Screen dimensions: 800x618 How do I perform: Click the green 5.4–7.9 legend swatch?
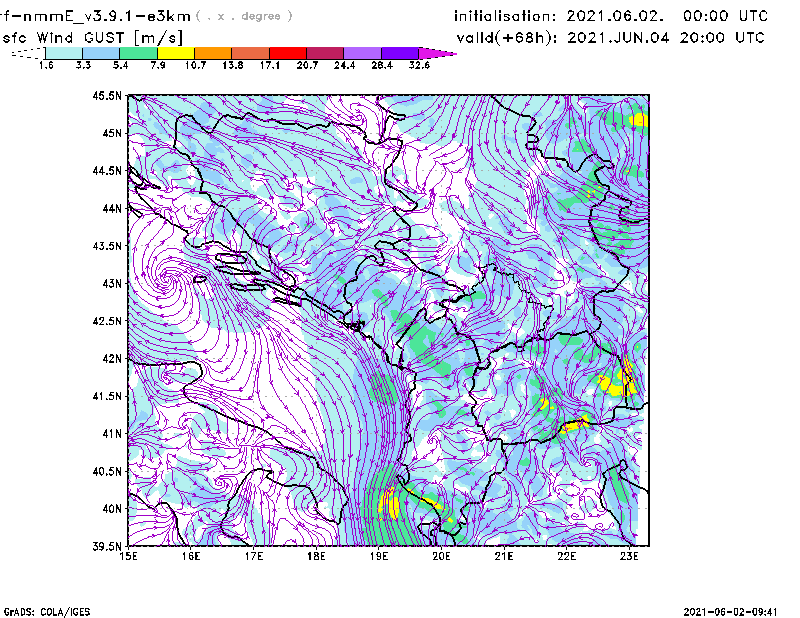(x=138, y=53)
